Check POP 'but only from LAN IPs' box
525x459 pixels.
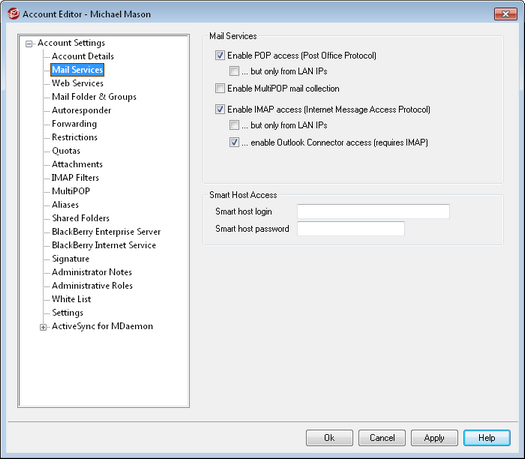(x=234, y=71)
